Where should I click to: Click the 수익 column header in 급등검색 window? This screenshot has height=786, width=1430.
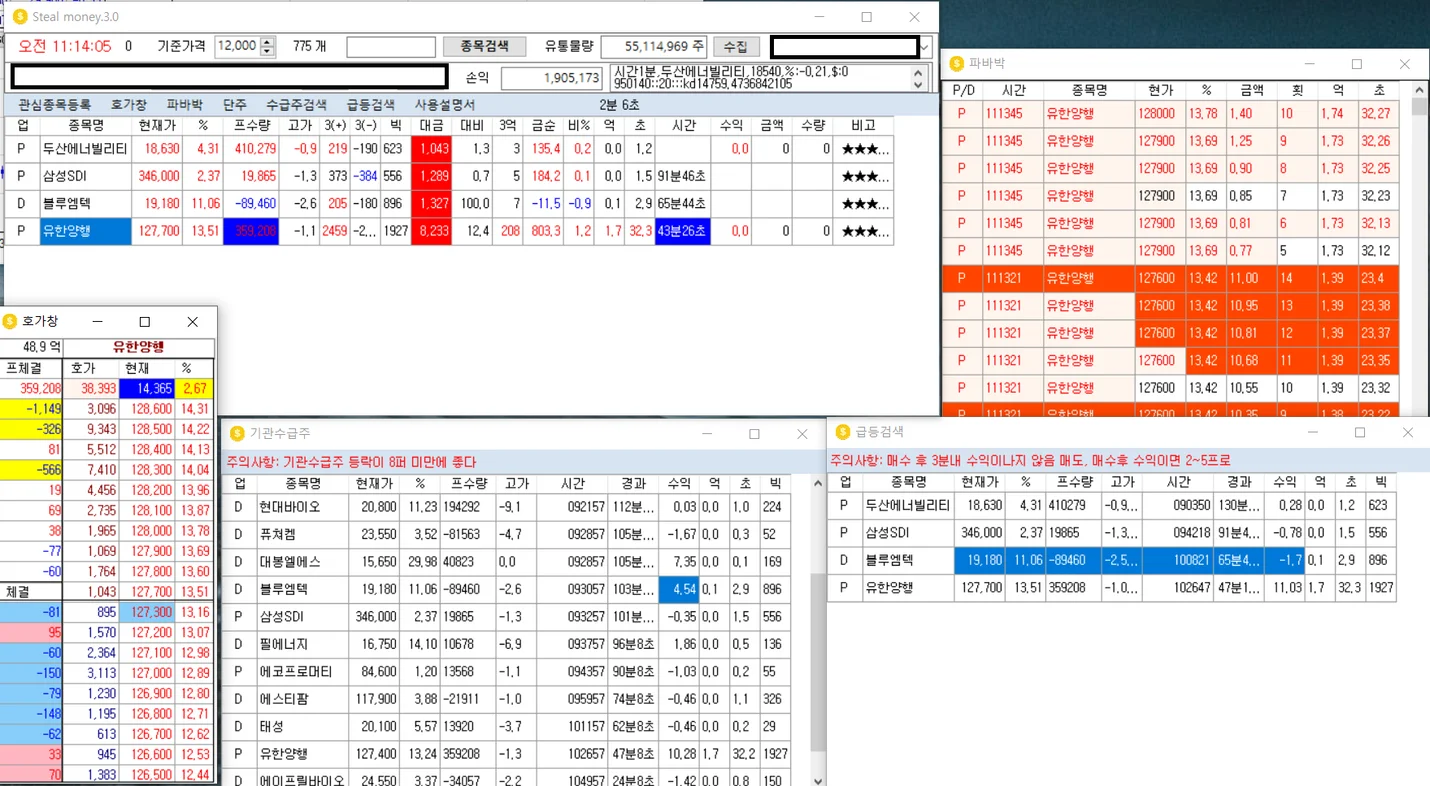[1285, 482]
